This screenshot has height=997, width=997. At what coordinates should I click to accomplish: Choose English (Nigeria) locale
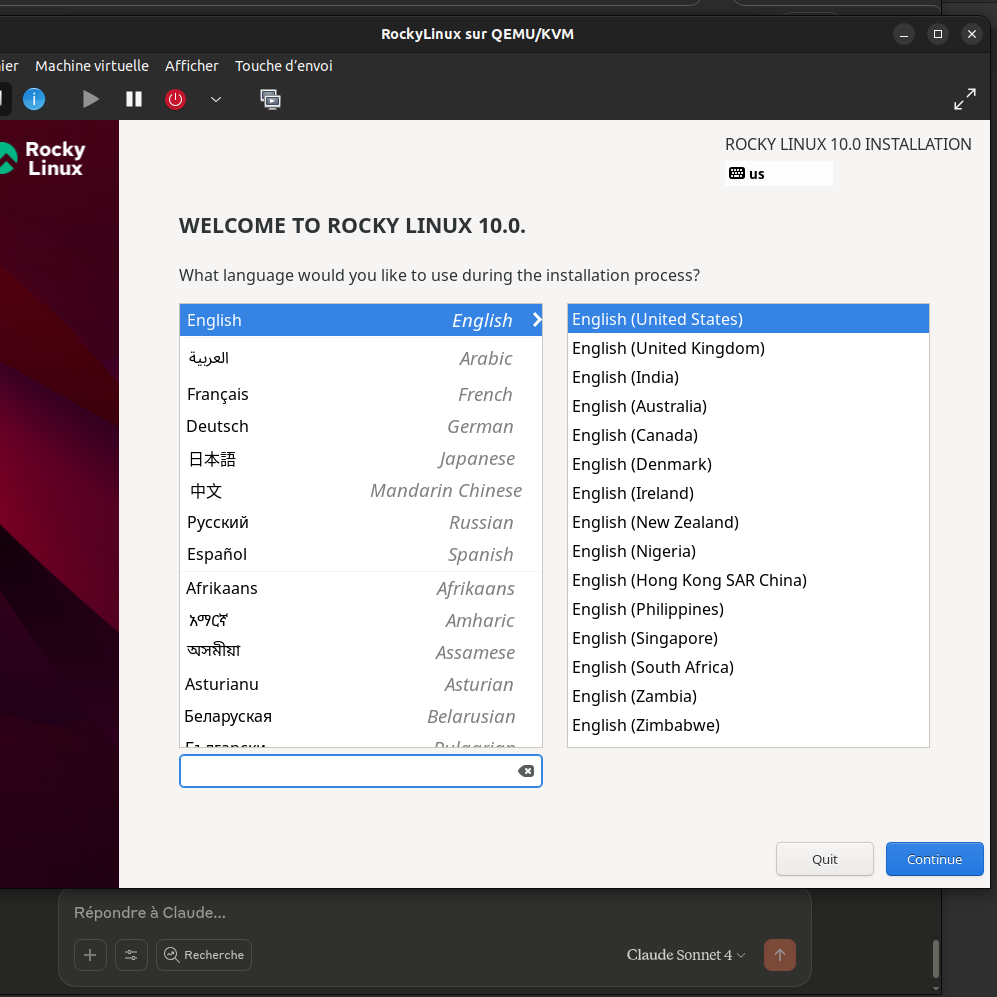coord(748,551)
